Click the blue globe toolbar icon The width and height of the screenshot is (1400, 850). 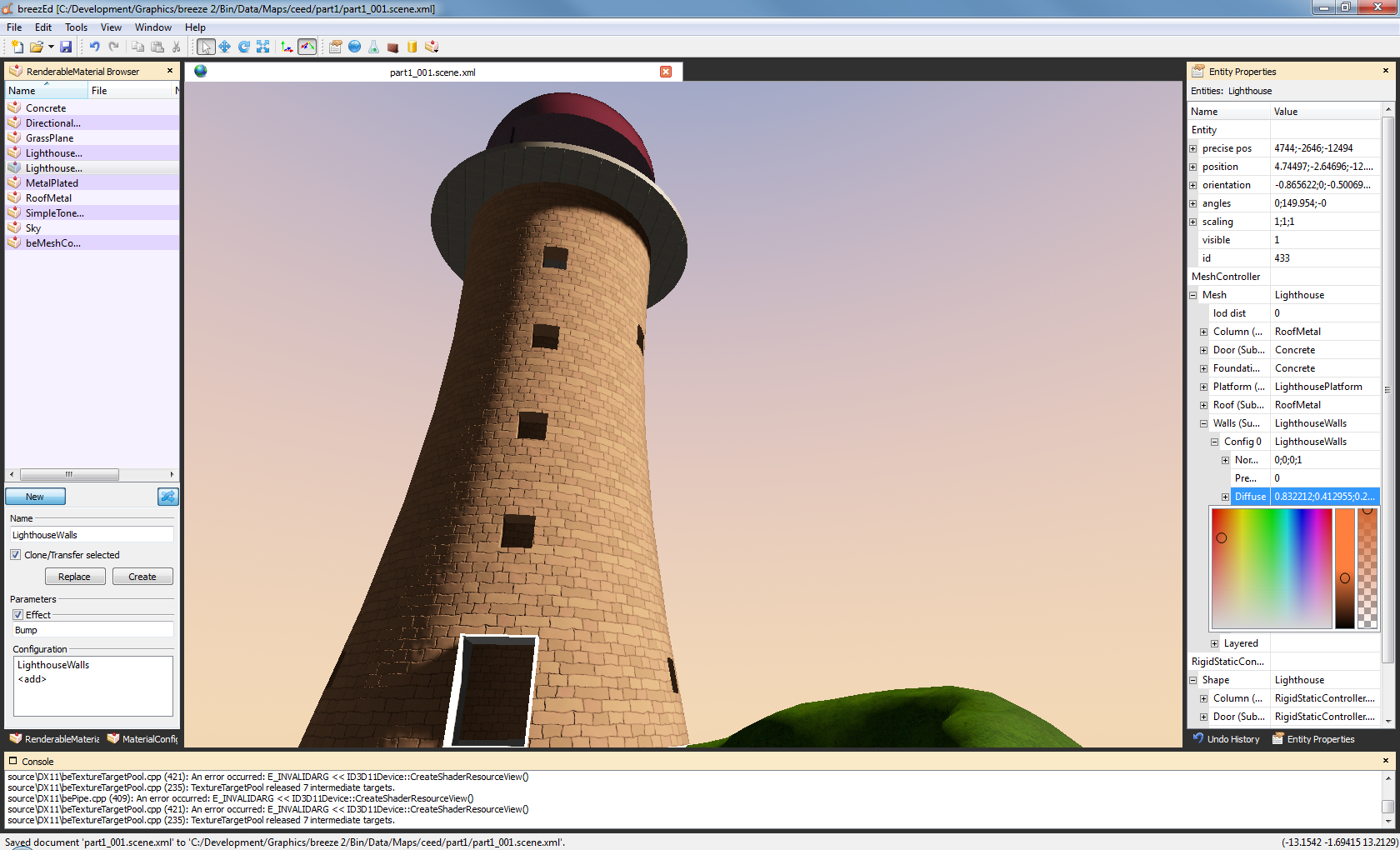(355, 47)
